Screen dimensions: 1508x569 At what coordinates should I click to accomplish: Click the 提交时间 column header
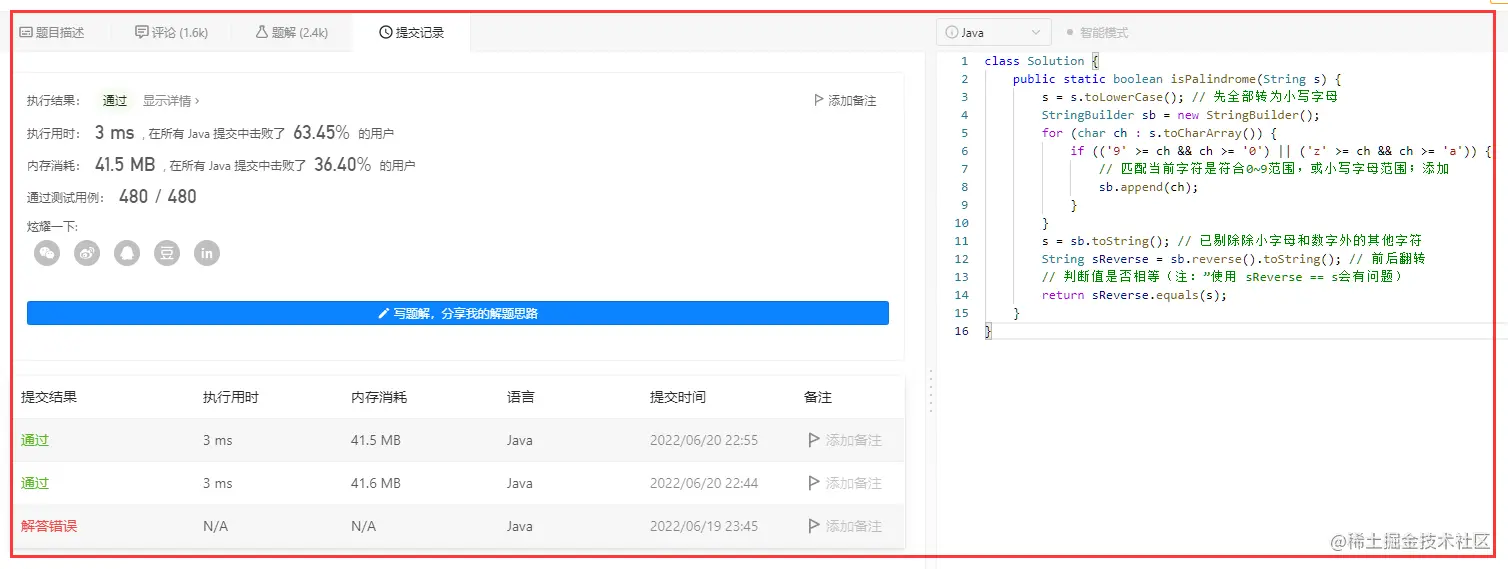(678, 397)
